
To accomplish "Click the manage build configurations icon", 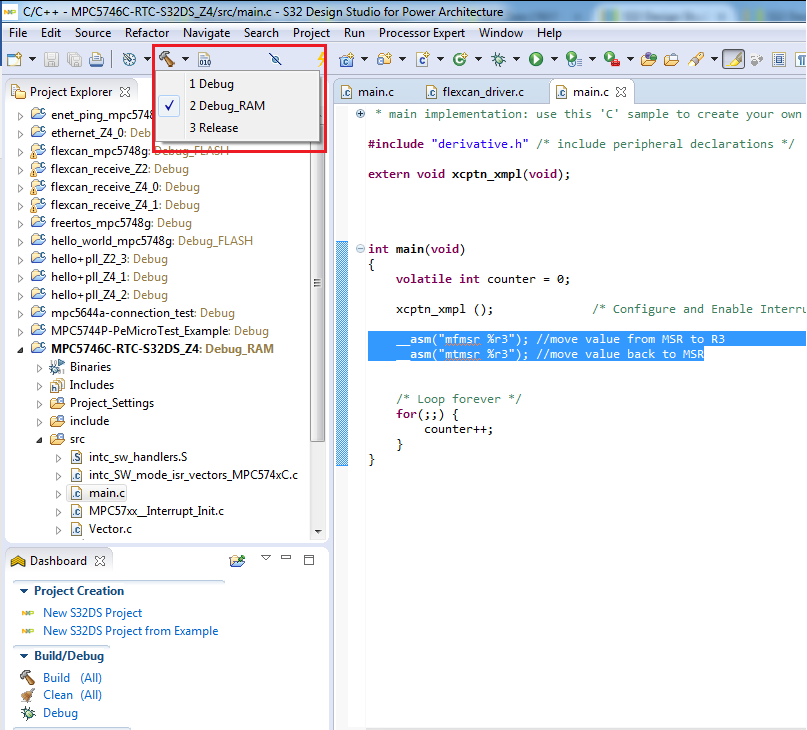I will click(129, 59).
